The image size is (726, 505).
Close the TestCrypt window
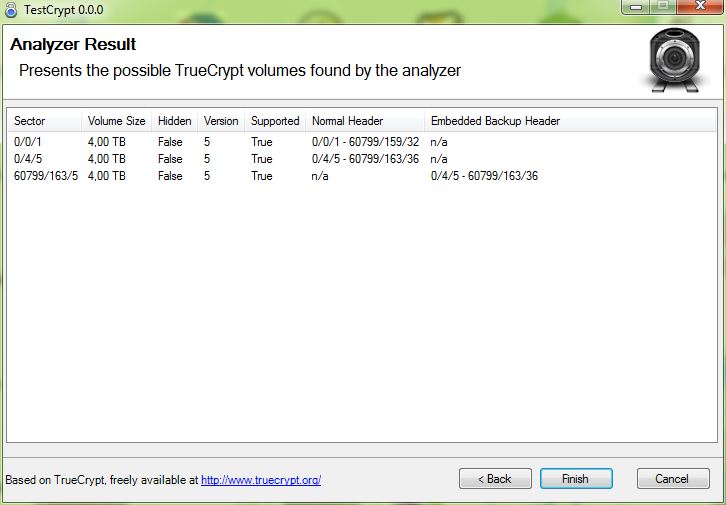700,6
